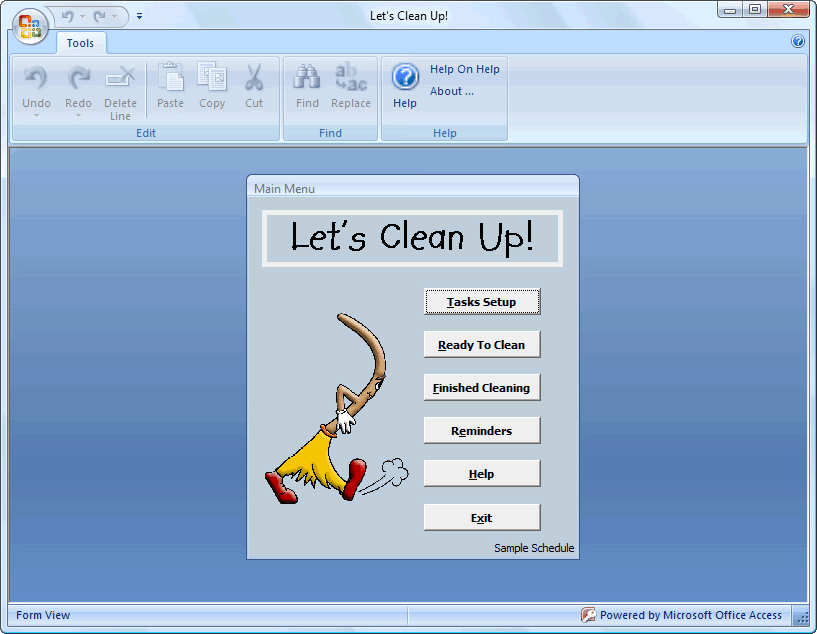Open the Office button menu
Screen dimensions: 817x634
coord(30,26)
